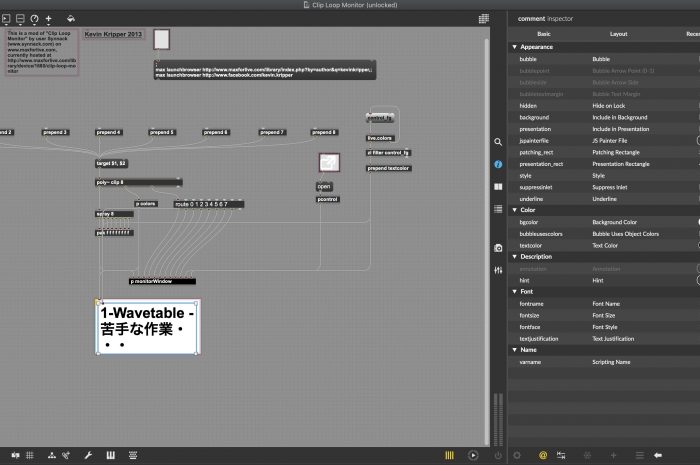Image resolution: width=700 pixels, height=465 pixels.
Task: Select the prepend 5 object
Action: pyautogui.click(x=162, y=132)
